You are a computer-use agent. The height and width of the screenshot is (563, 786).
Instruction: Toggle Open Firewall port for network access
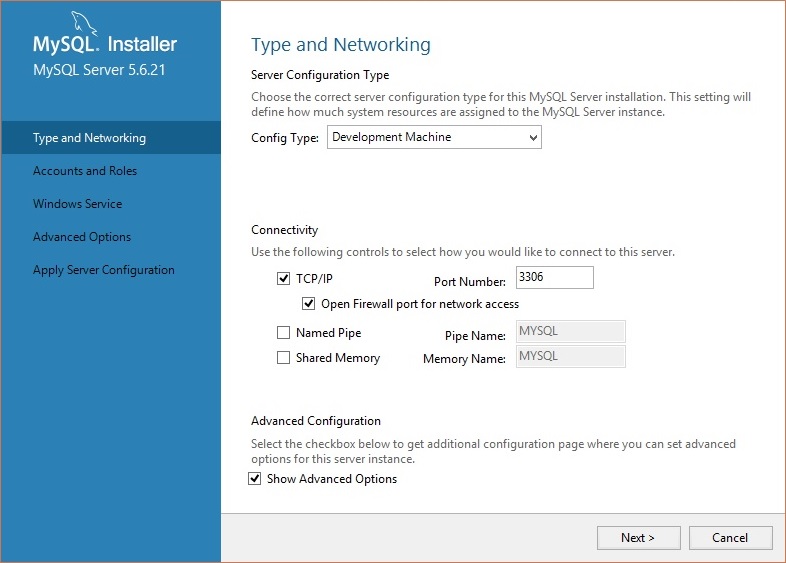point(308,303)
